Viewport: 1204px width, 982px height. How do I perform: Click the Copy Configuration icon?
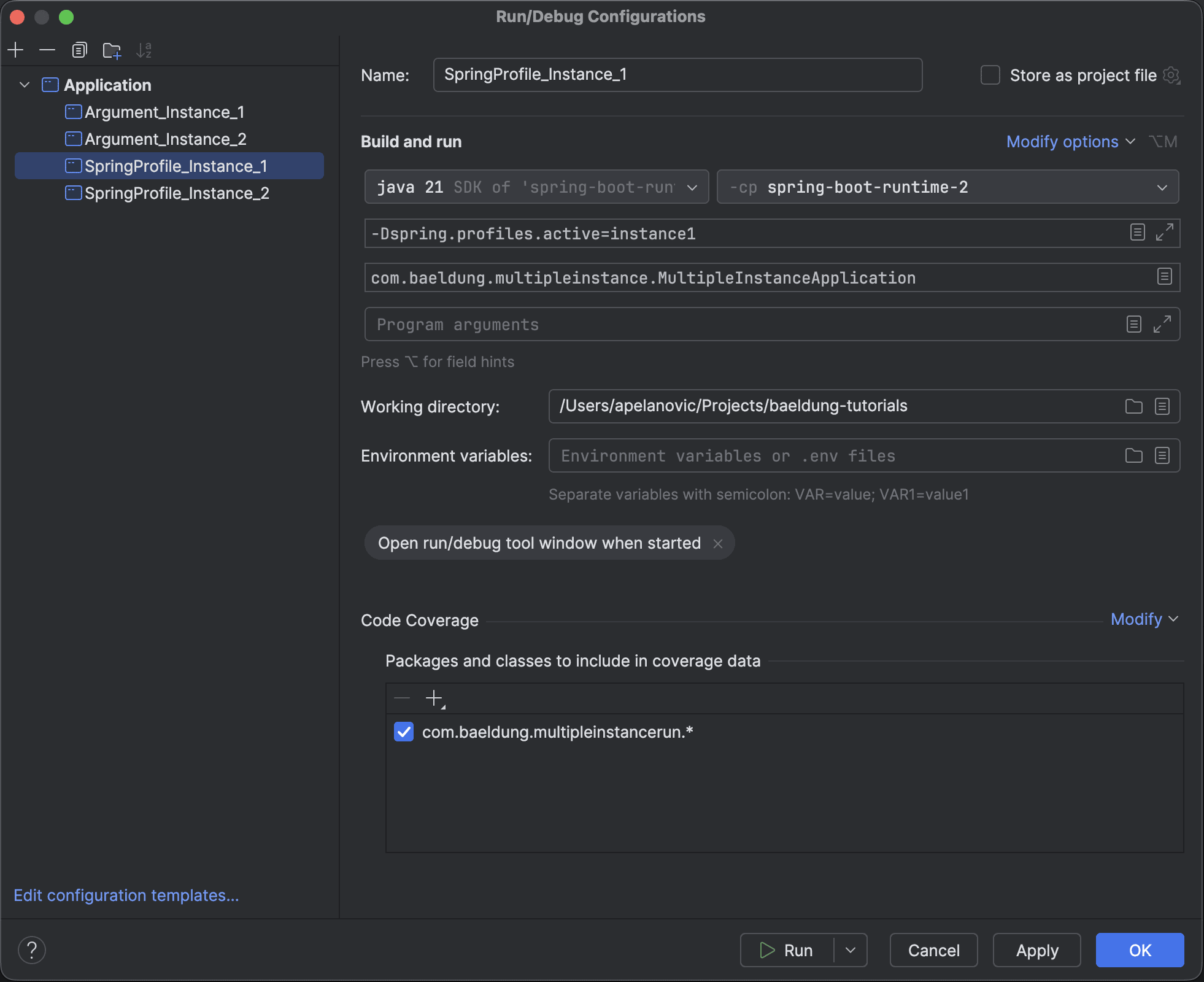tap(79, 50)
